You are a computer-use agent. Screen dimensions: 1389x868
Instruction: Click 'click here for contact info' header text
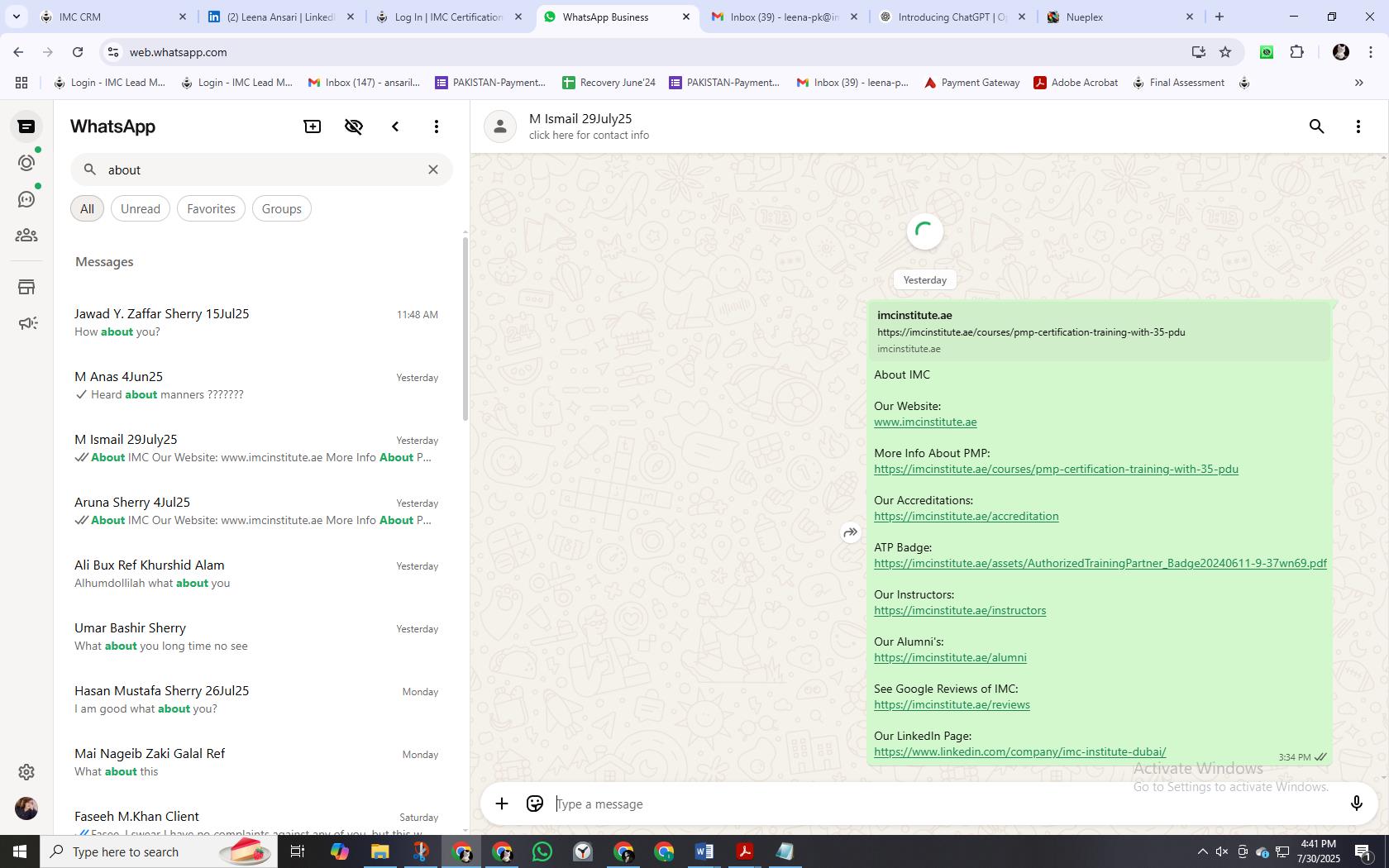[x=589, y=136]
